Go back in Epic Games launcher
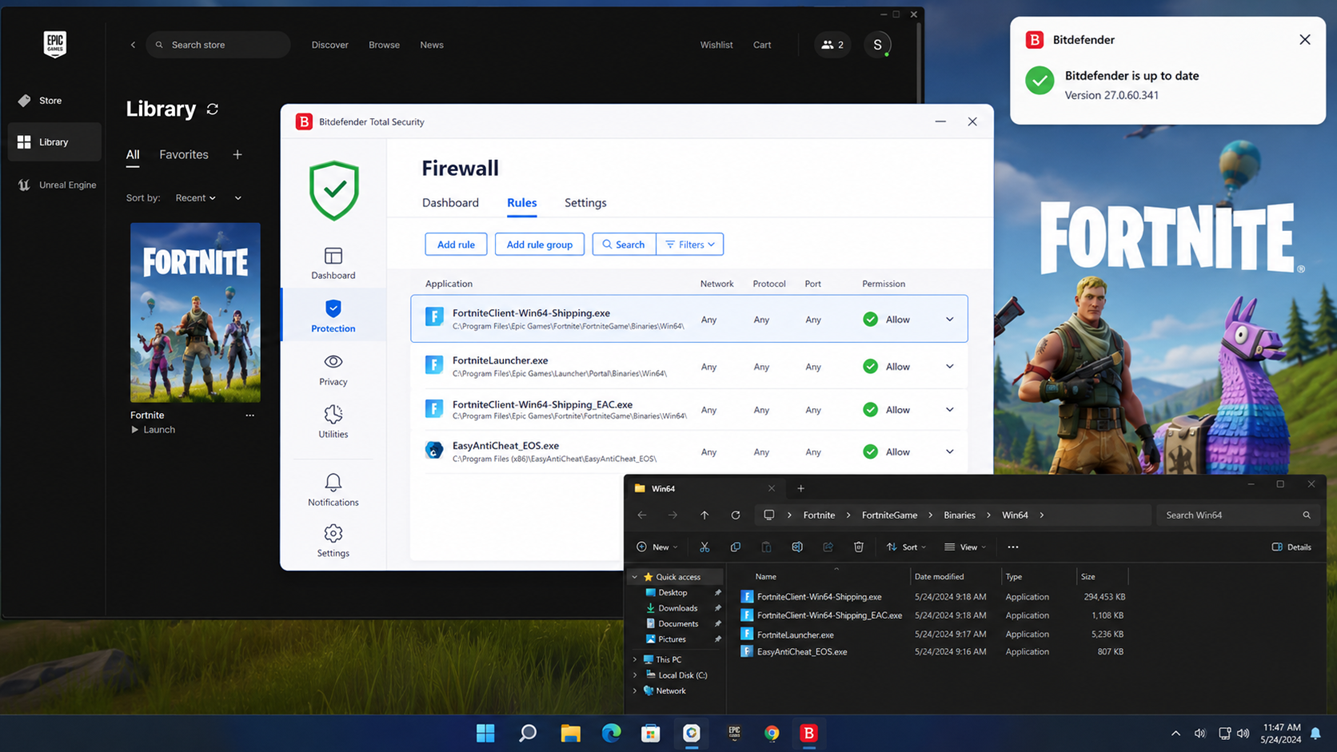The image size is (1337, 752). [x=133, y=45]
